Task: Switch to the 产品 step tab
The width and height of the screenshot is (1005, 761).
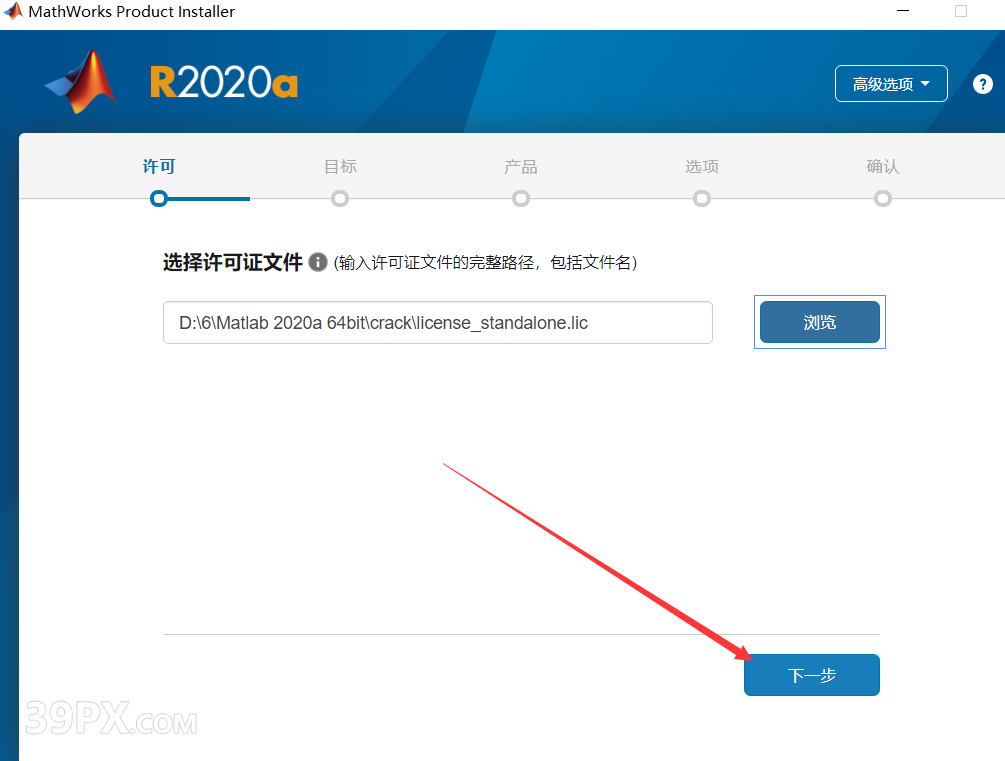Action: [x=520, y=167]
